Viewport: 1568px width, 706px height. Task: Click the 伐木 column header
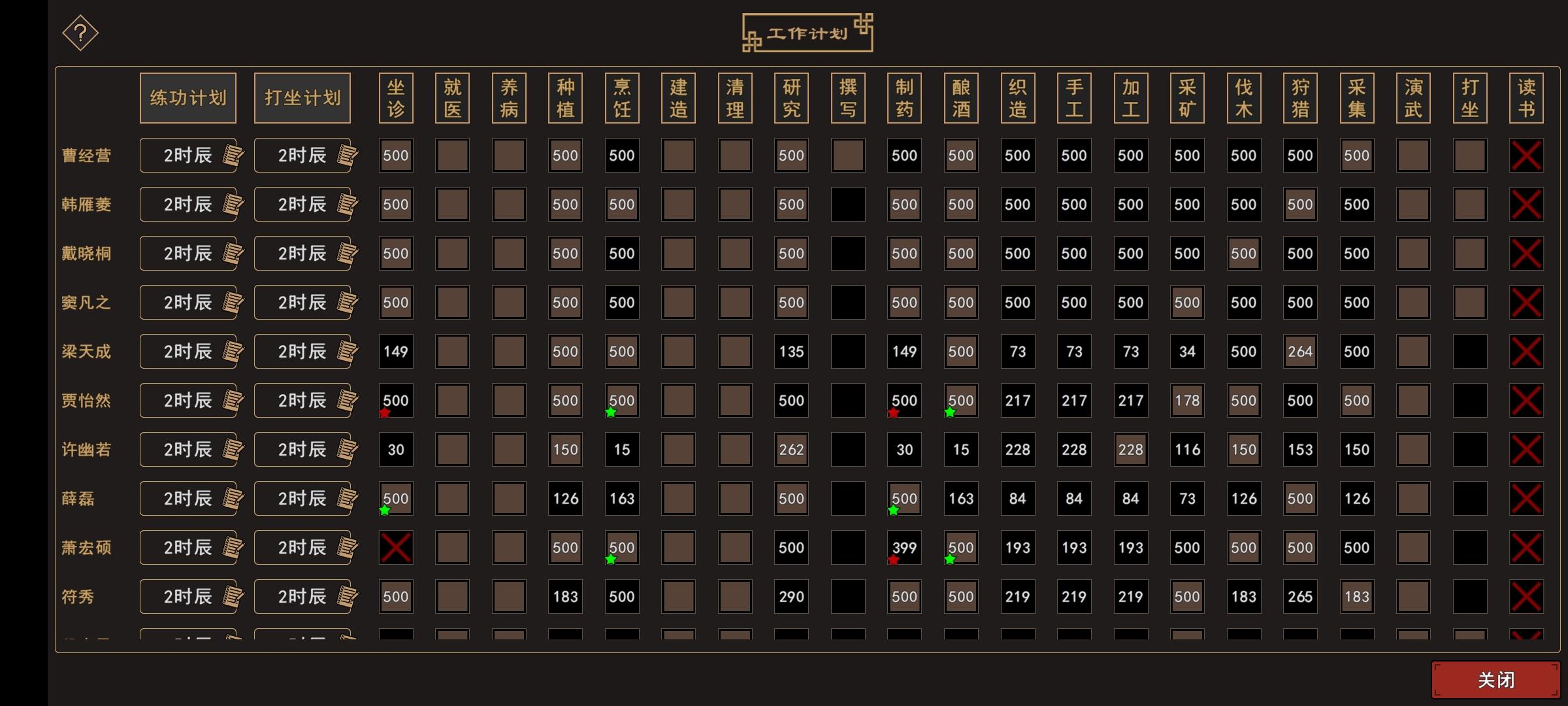point(1243,98)
